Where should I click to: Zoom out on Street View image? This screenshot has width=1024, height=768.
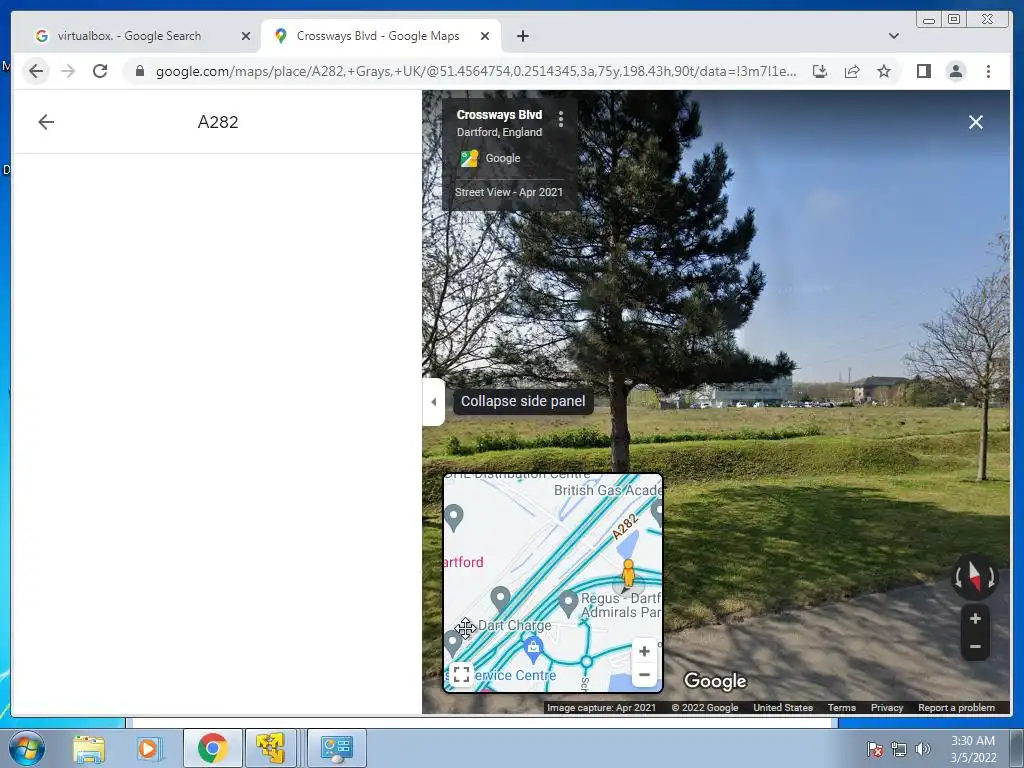pos(975,647)
